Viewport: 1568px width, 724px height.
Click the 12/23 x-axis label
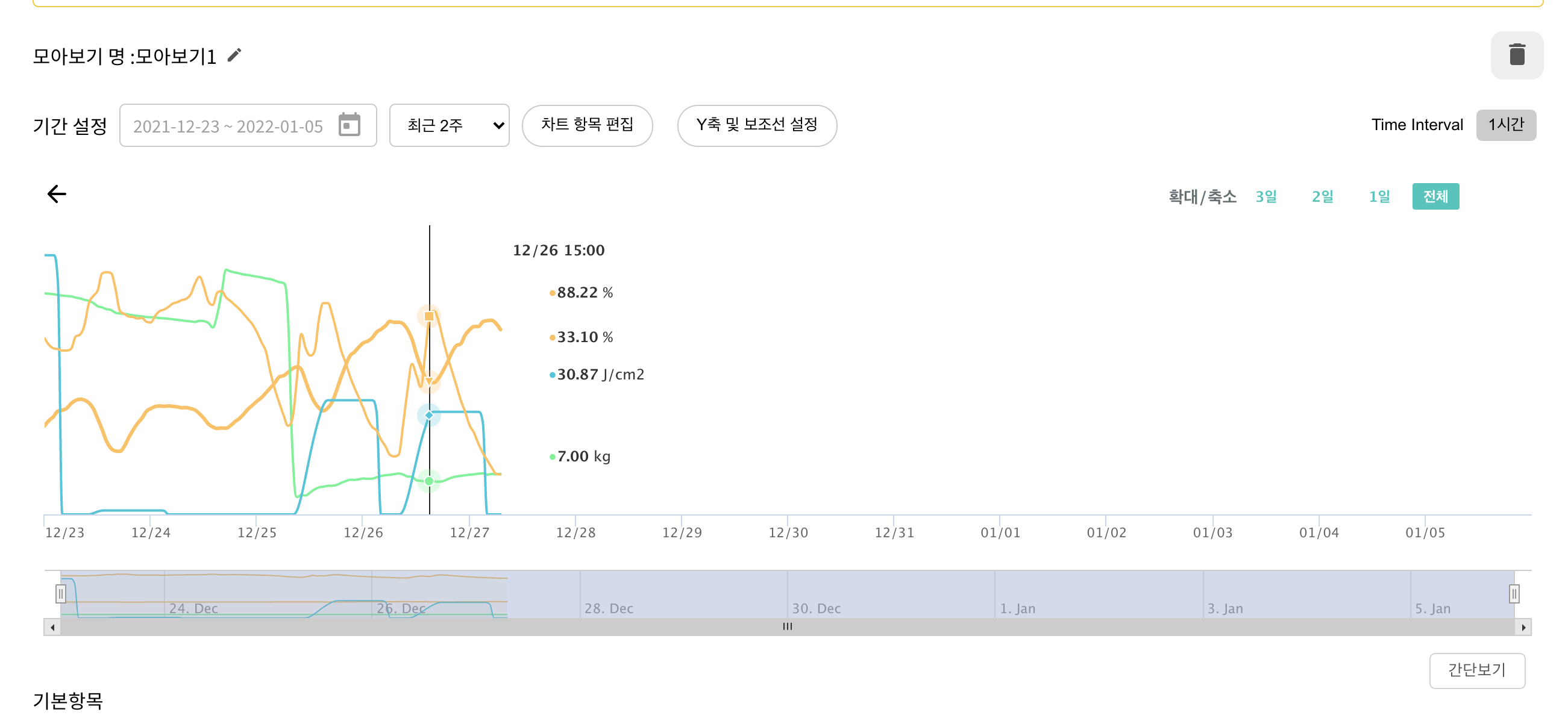click(x=64, y=533)
